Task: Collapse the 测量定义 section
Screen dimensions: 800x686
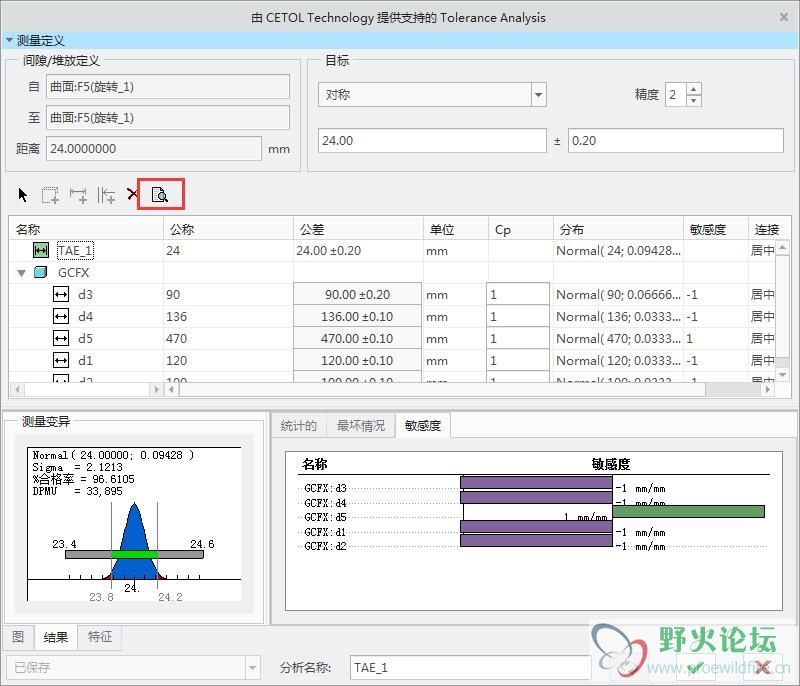Action: [x=9, y=40]
